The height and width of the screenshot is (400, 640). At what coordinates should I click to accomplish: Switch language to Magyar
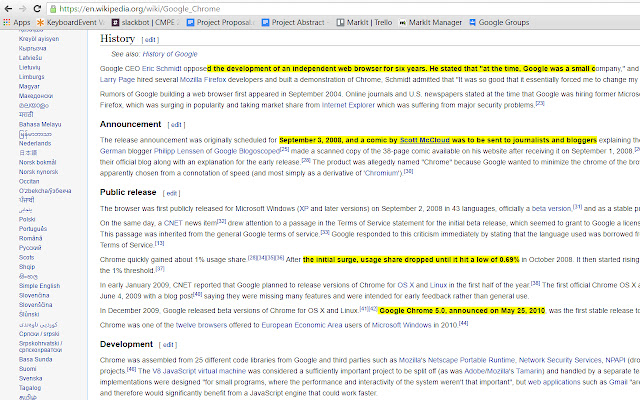pyautogui.click(x=29, y=87)
